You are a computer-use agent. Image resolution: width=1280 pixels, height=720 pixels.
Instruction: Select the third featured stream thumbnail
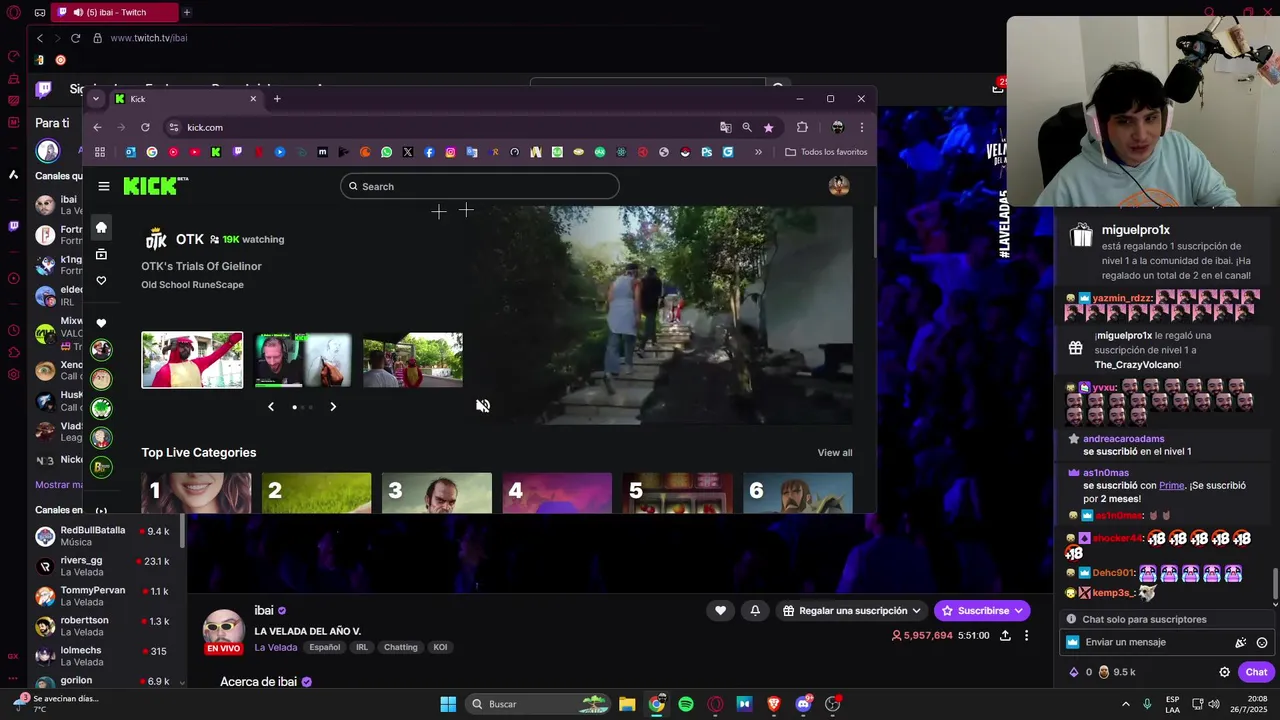(412, 359)
